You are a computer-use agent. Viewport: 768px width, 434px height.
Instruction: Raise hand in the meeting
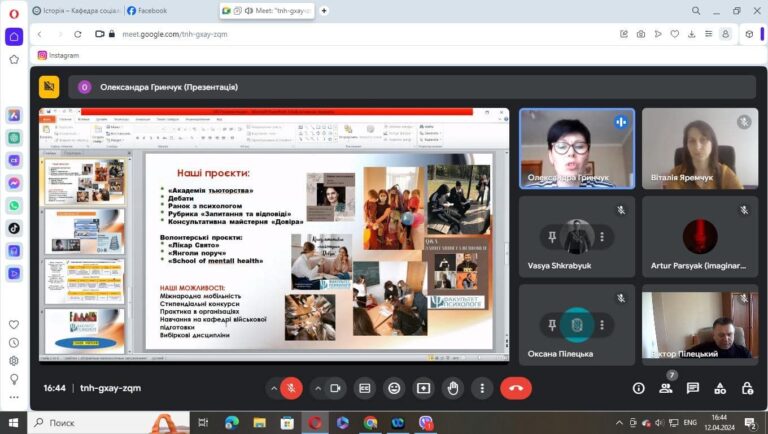point(453,388)
